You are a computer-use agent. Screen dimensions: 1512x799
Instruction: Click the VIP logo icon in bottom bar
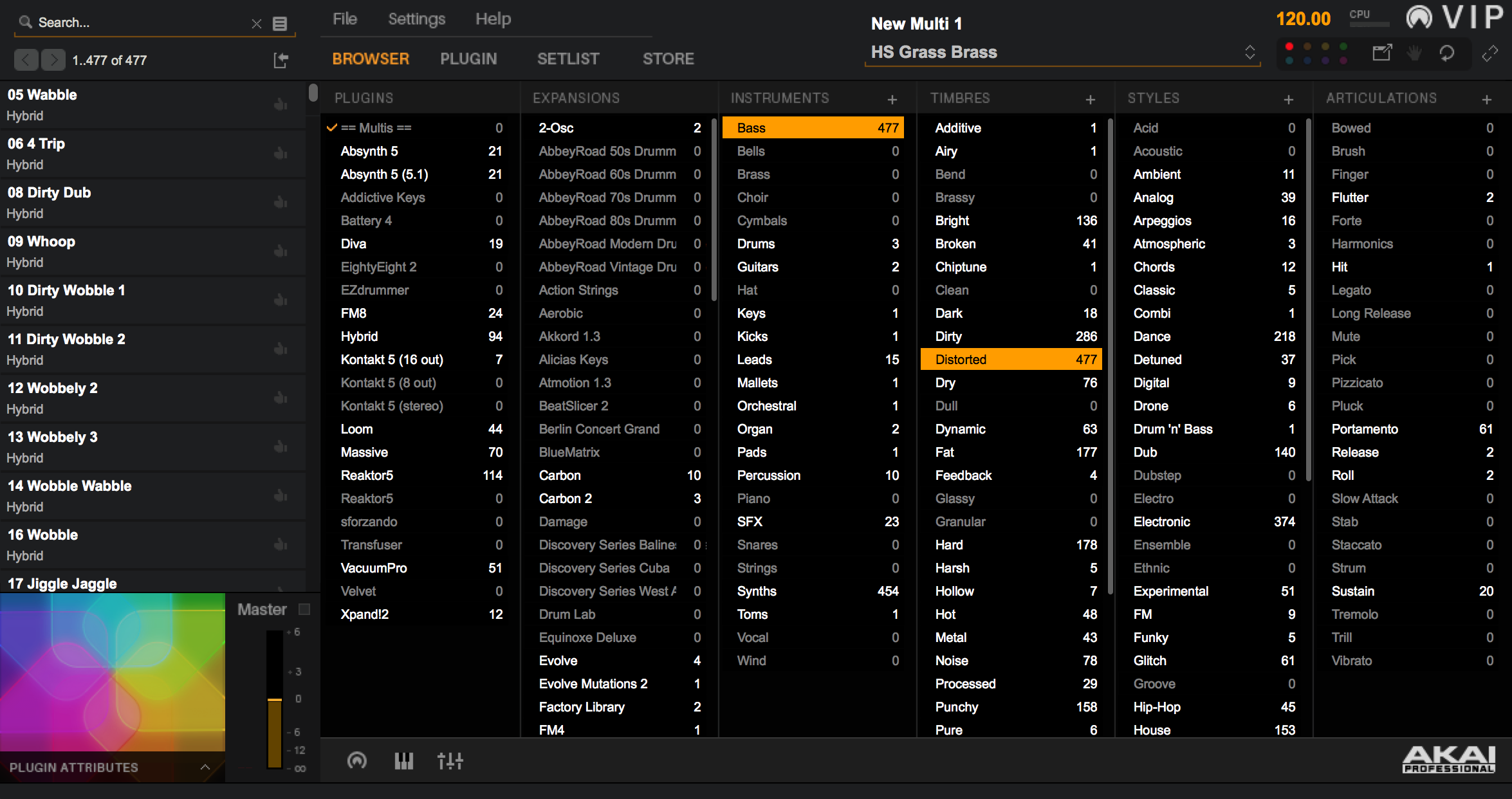click(357, 761)
